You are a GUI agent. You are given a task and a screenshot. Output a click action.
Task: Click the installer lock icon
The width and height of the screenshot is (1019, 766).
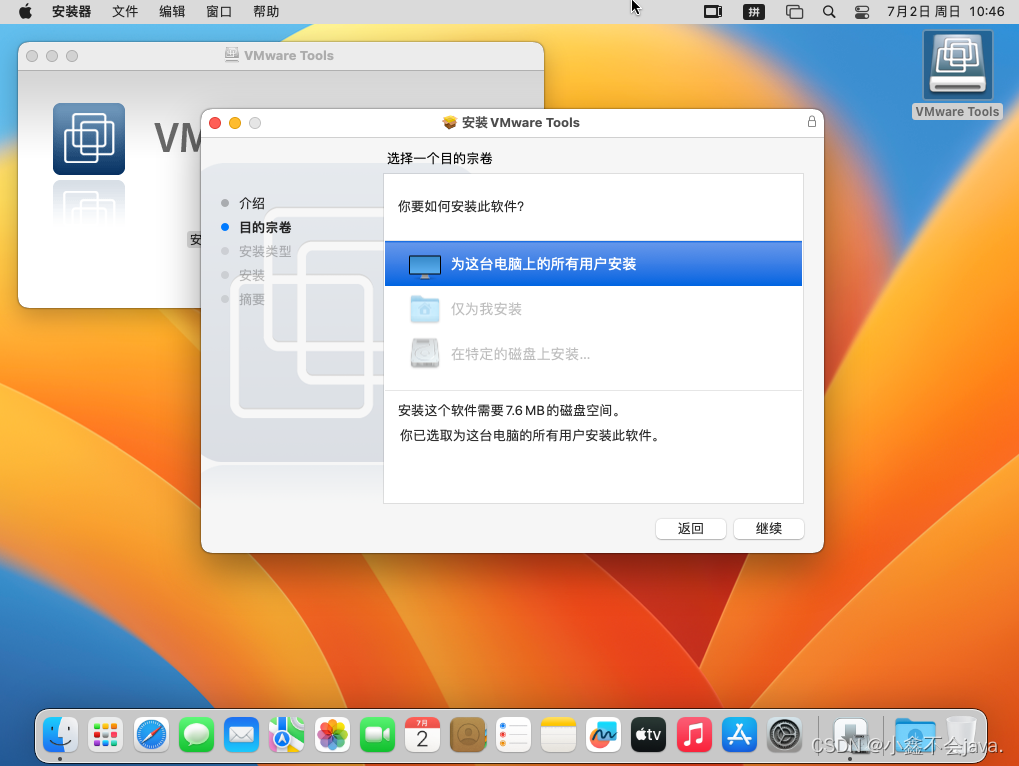coord(812,121)
